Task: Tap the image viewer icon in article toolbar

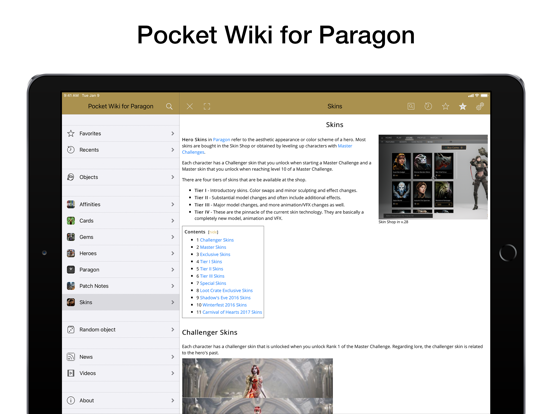Action: tap(411, 106)
